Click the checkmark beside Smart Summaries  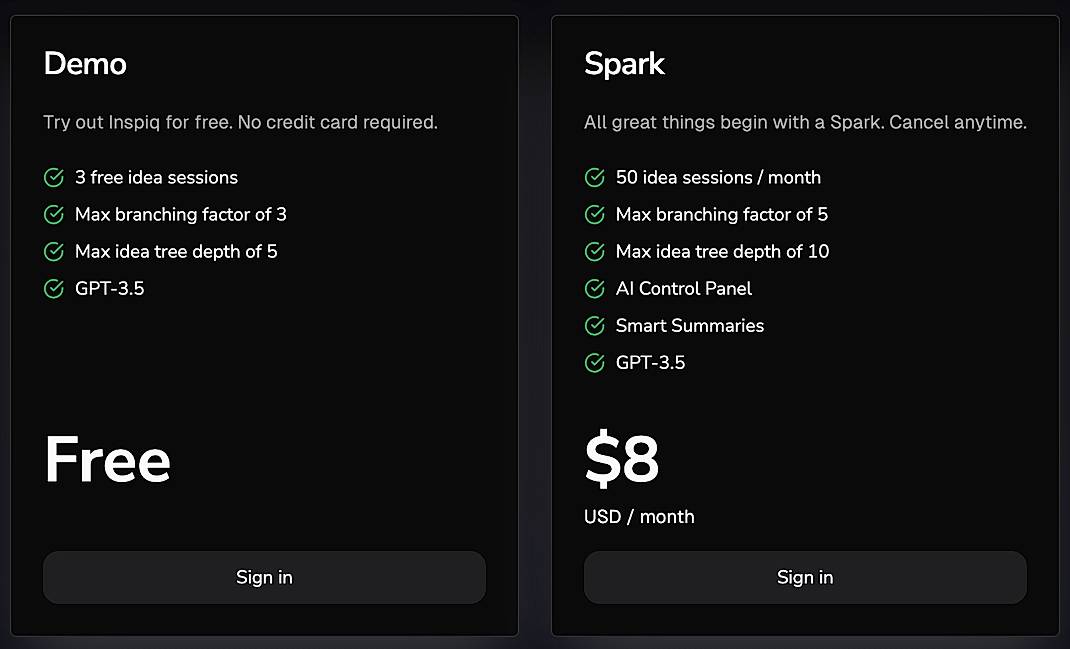[x=595, y=325]
